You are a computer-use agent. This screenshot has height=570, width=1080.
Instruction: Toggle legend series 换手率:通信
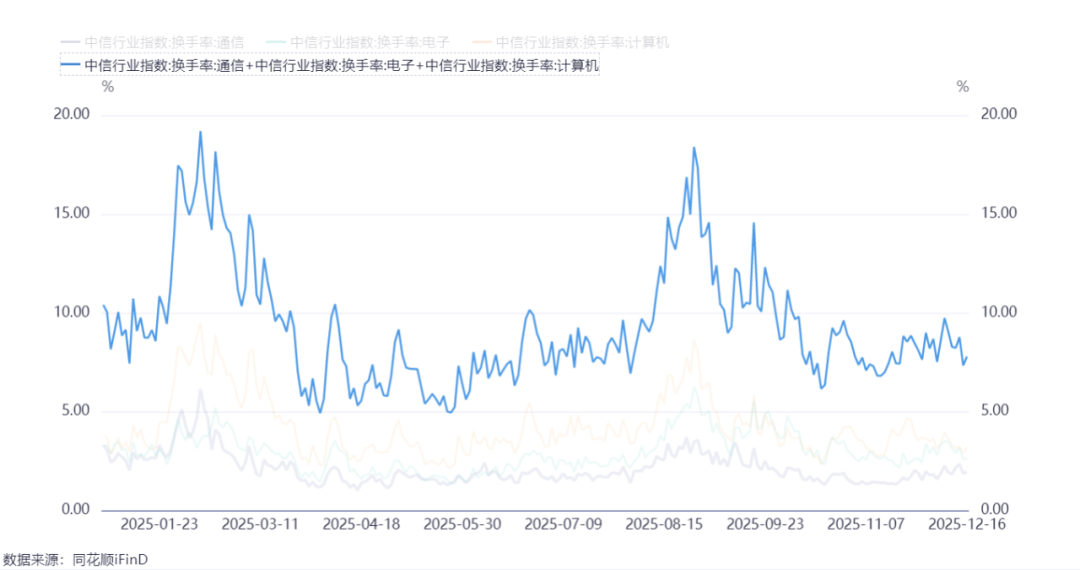(x=153, y=43)
